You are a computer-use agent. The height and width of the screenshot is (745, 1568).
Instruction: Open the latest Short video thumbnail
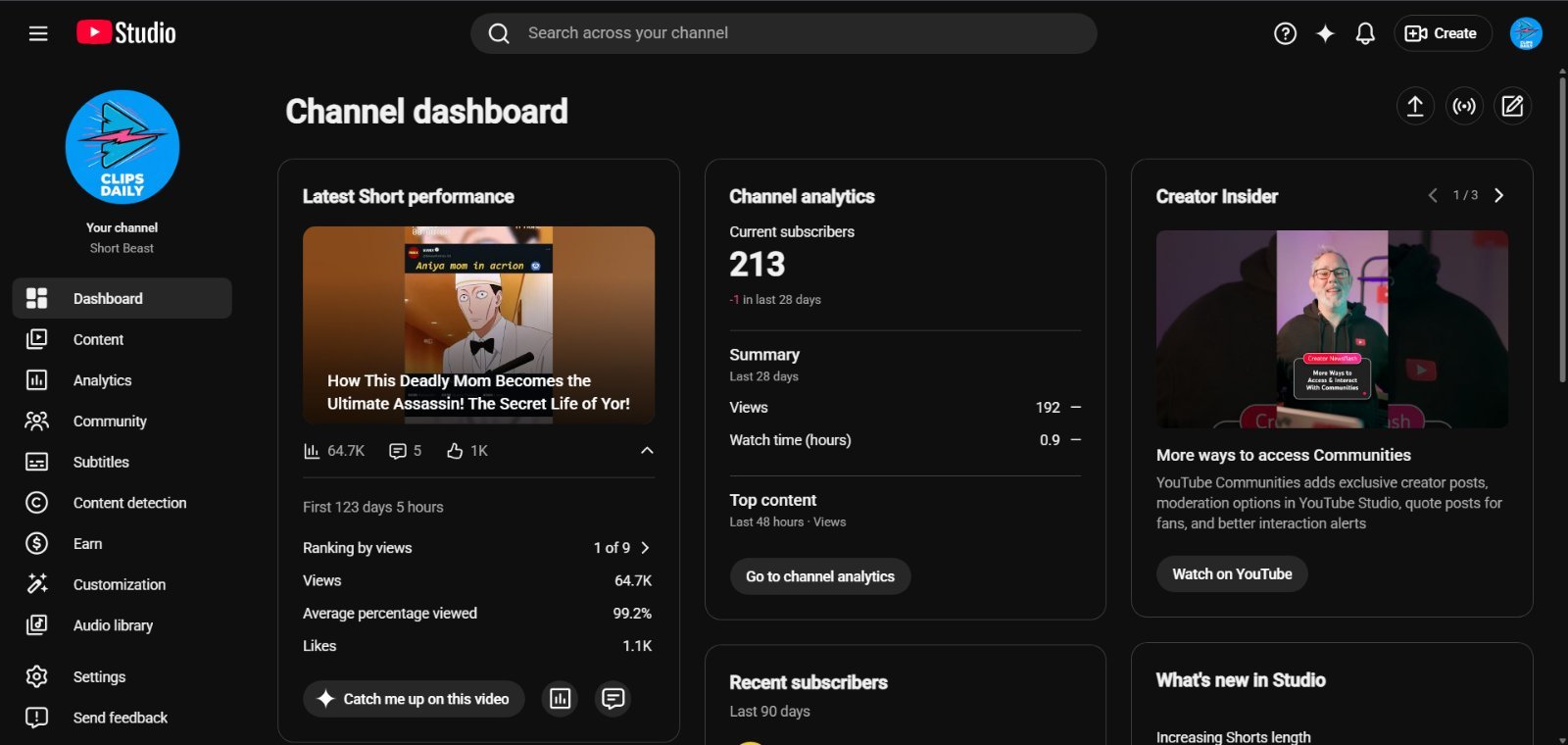click(x=478, y=324)
